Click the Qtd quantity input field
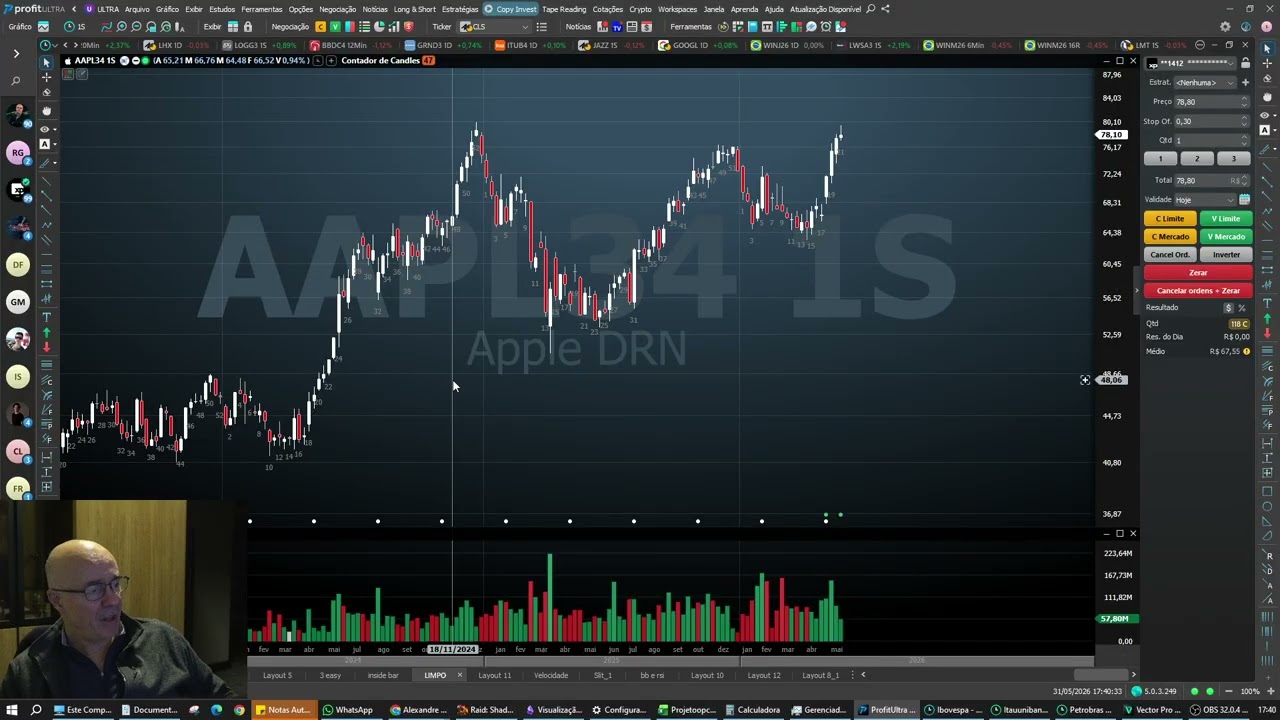Image resolution: width=1280 pixels, height=720 pixels. pos(1211,140)
